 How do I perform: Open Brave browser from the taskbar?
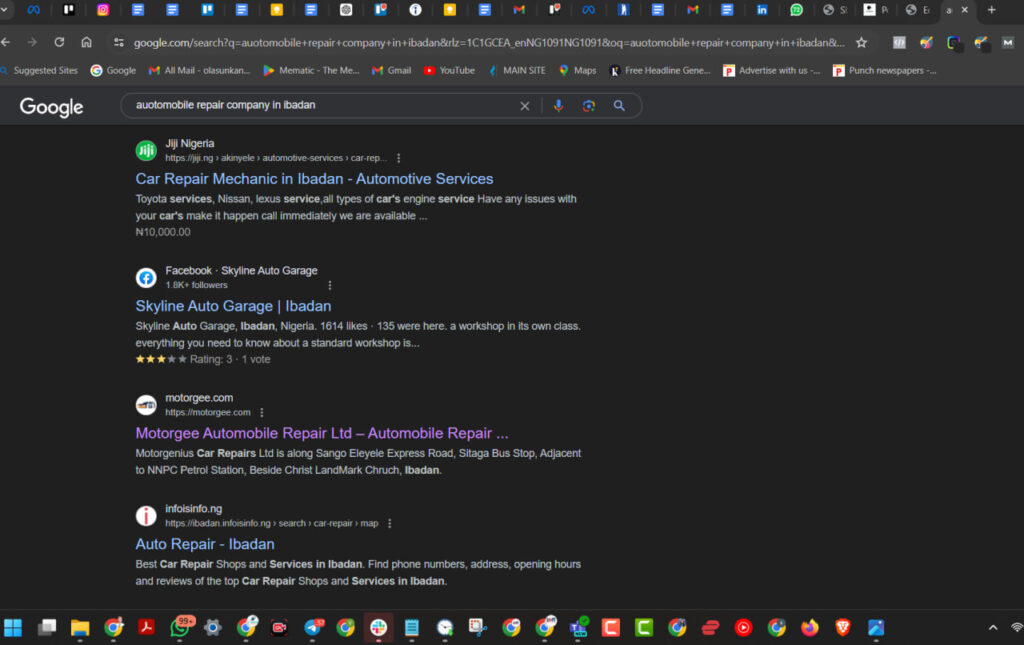pos(842,628)
